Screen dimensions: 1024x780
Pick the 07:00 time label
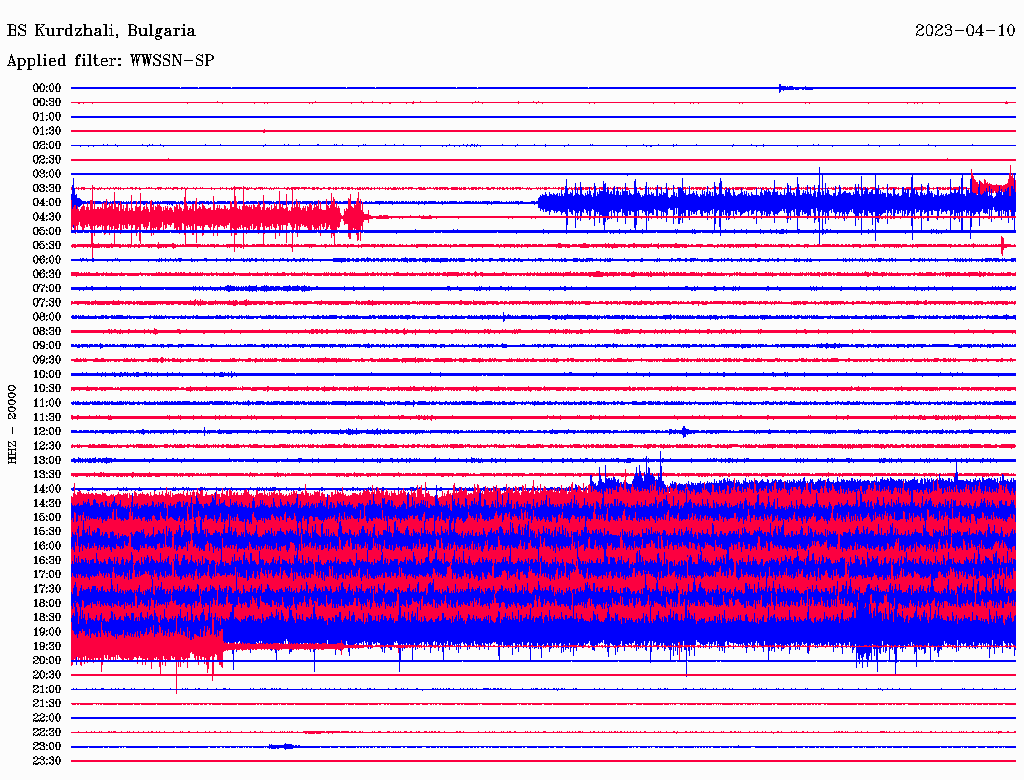click(x=47, y=288)
